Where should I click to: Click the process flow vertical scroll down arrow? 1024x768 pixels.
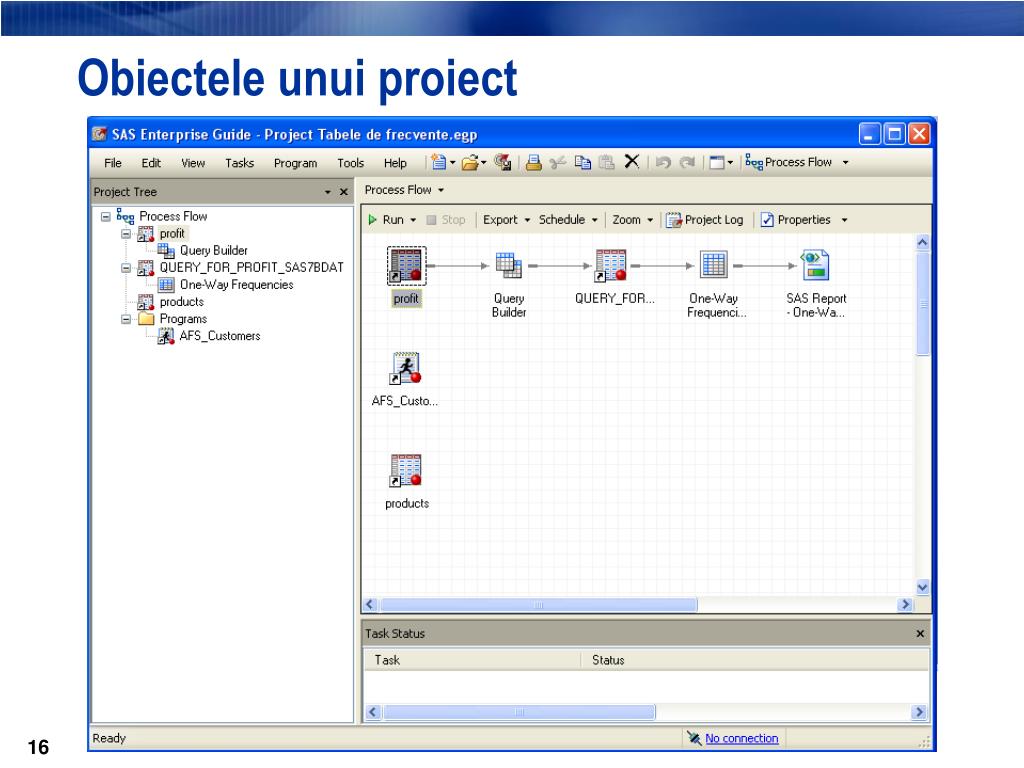[922, 587]
